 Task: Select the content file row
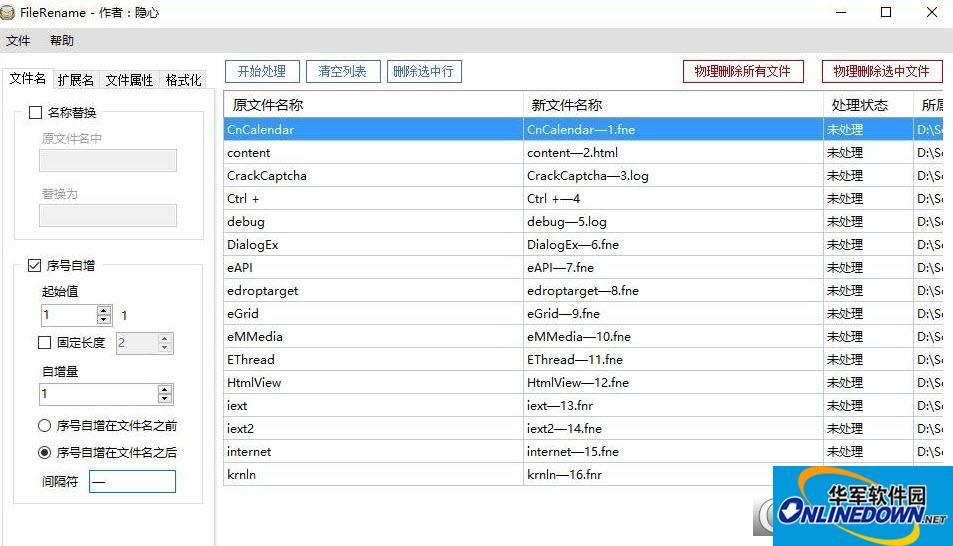[583, 153]
